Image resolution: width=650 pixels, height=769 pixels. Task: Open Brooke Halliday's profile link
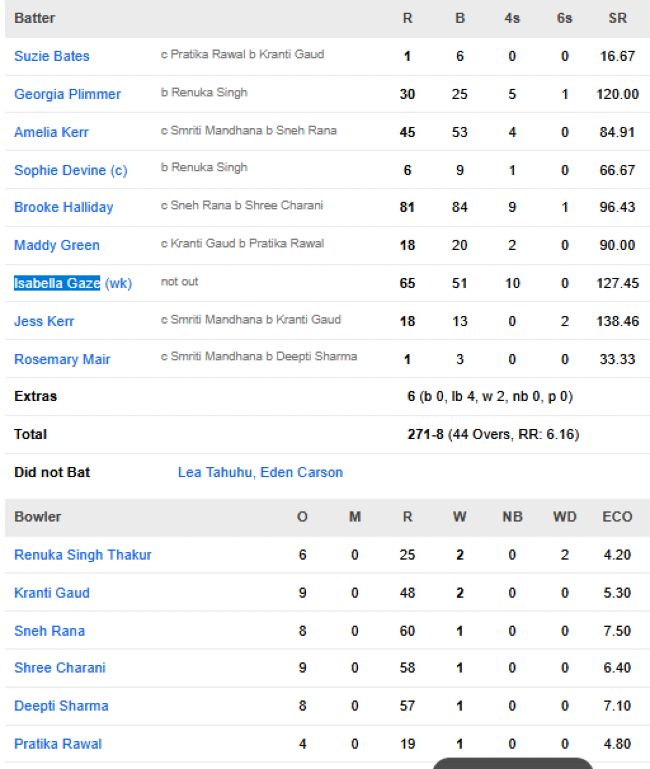(63, 207)
